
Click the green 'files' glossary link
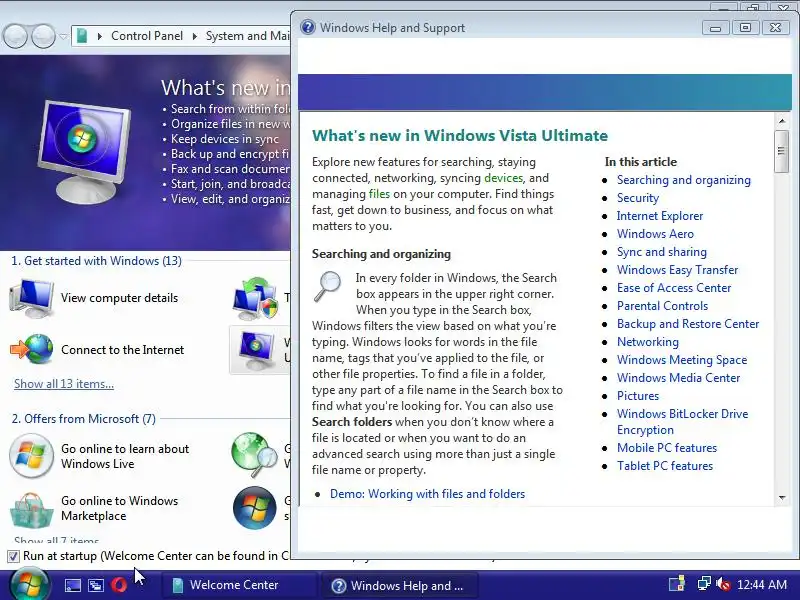point(379,194)
